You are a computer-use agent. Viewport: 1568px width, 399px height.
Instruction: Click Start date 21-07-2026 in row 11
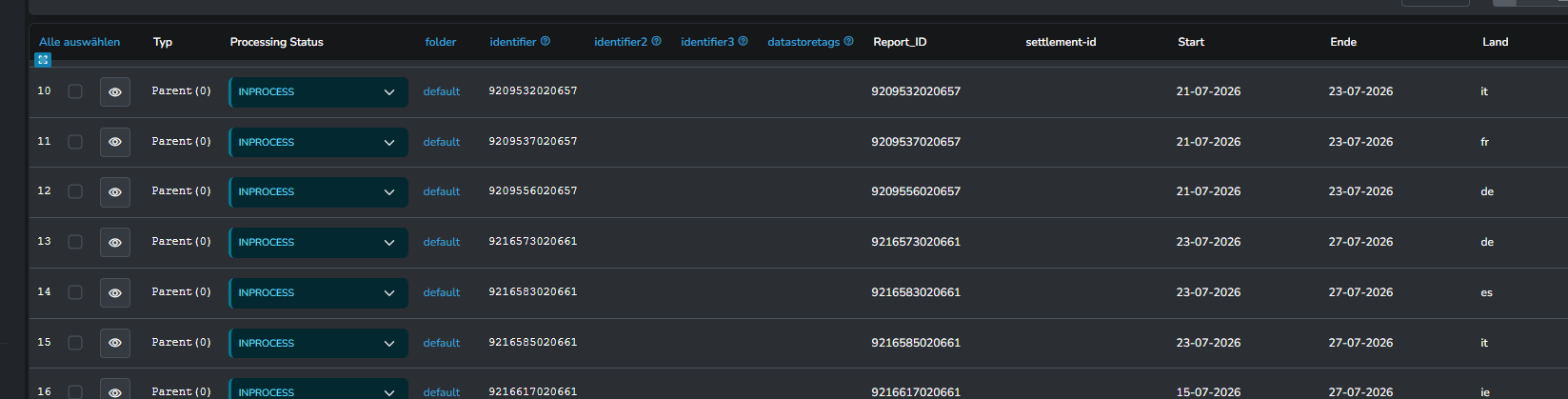tap(1208, 142)
